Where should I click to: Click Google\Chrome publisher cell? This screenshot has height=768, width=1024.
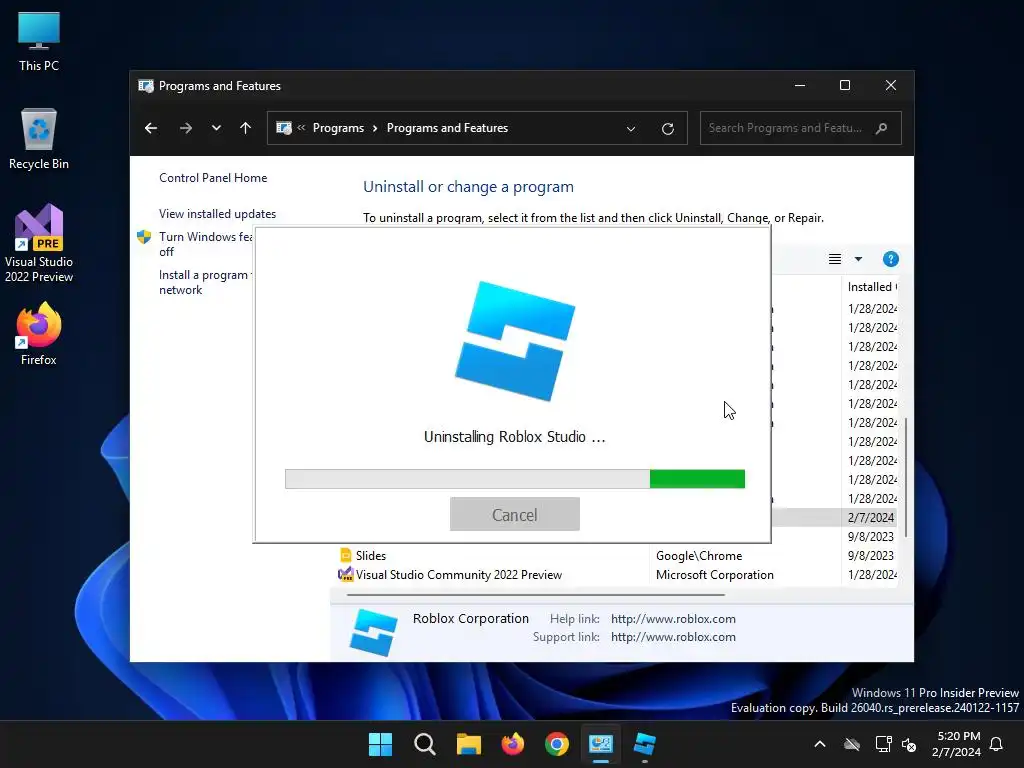[699, 556]
